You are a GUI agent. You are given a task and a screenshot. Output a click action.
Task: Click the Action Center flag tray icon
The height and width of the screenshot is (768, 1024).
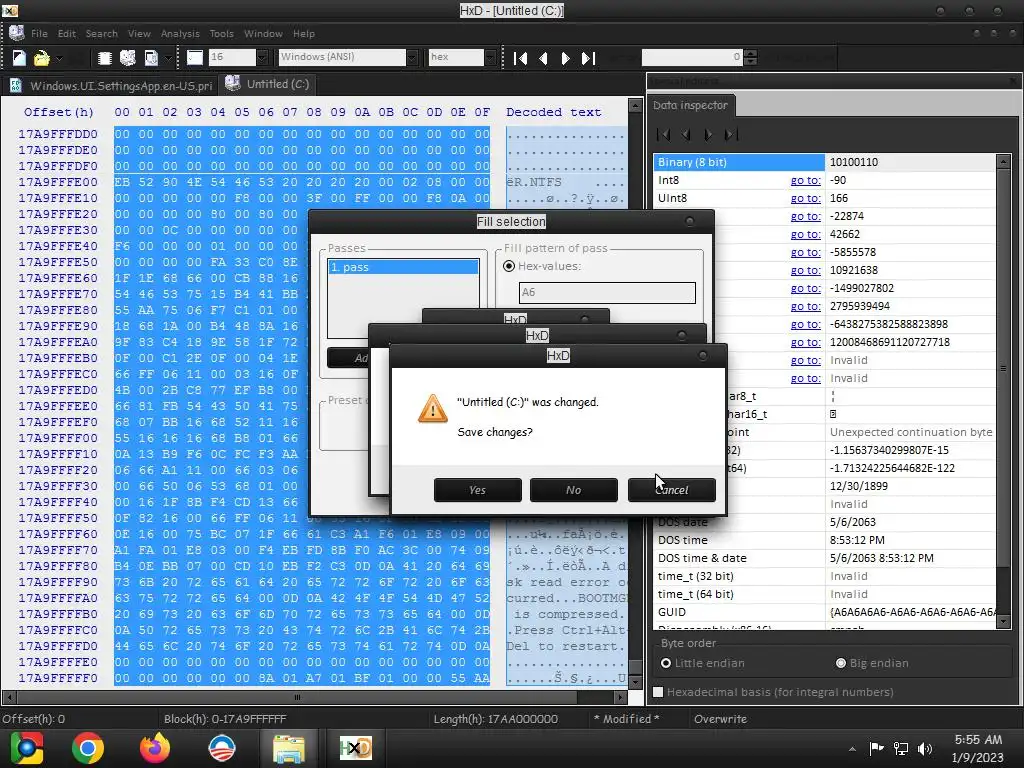click(876, 748)
